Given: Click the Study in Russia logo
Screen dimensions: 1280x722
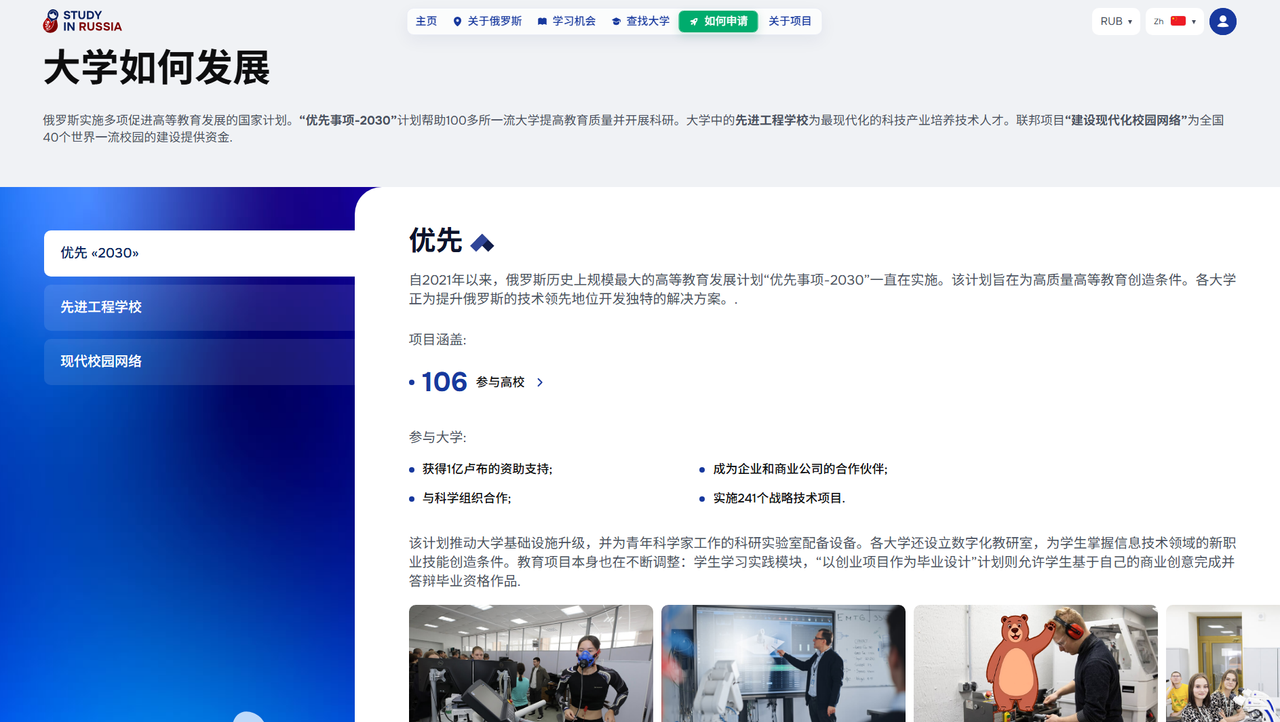Looking at the screenshot, I should pos(82,21).
